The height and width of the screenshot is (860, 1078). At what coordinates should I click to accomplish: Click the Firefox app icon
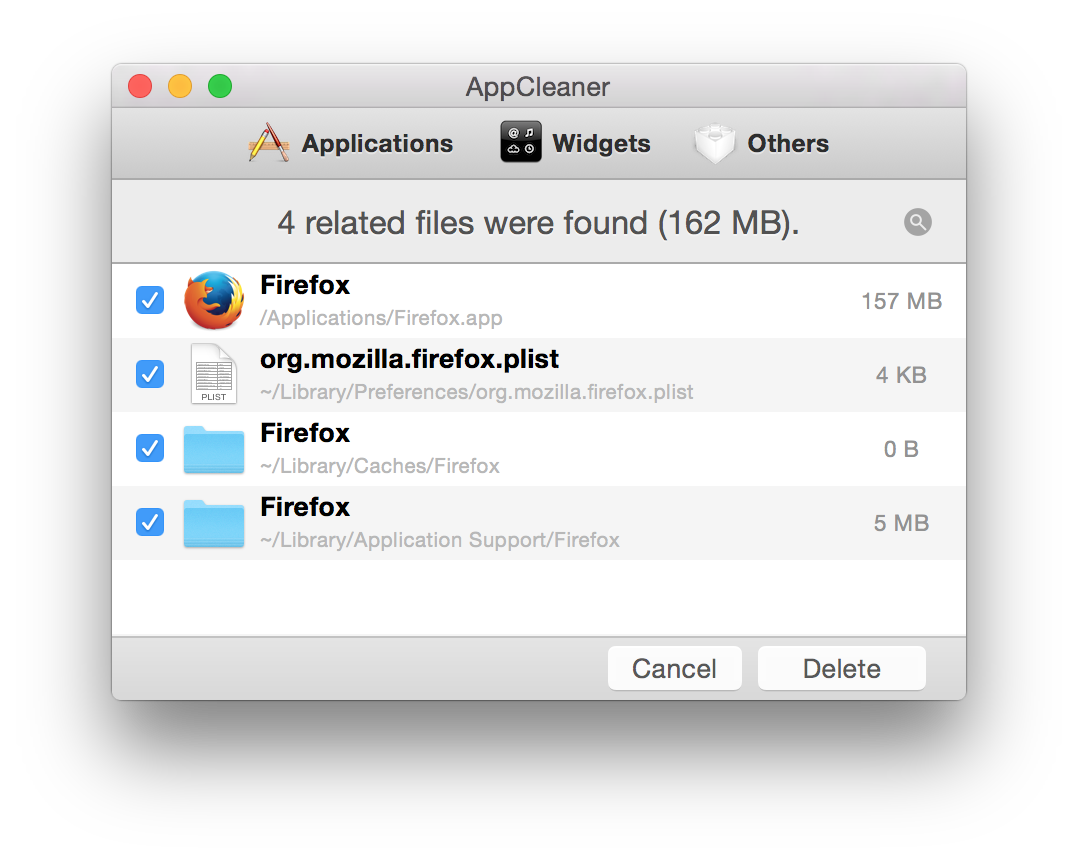[x=214, y=300]
